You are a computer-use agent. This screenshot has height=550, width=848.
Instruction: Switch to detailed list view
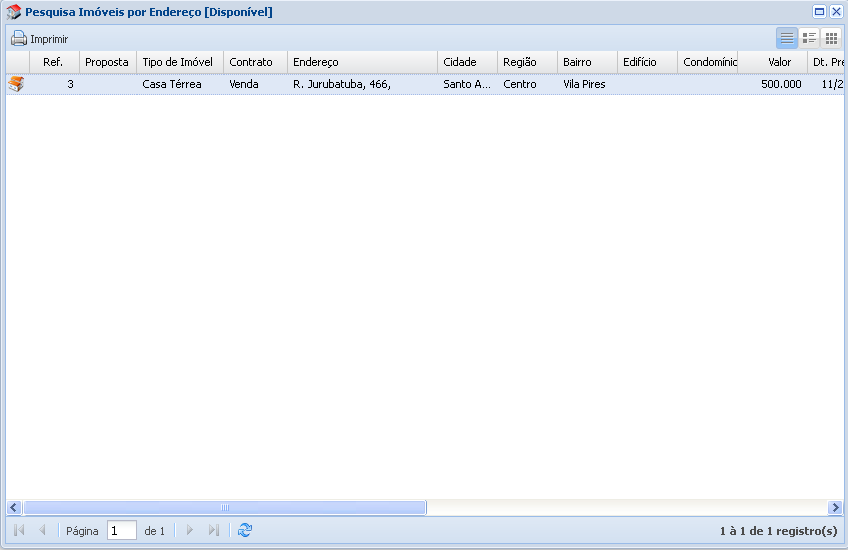809,38
